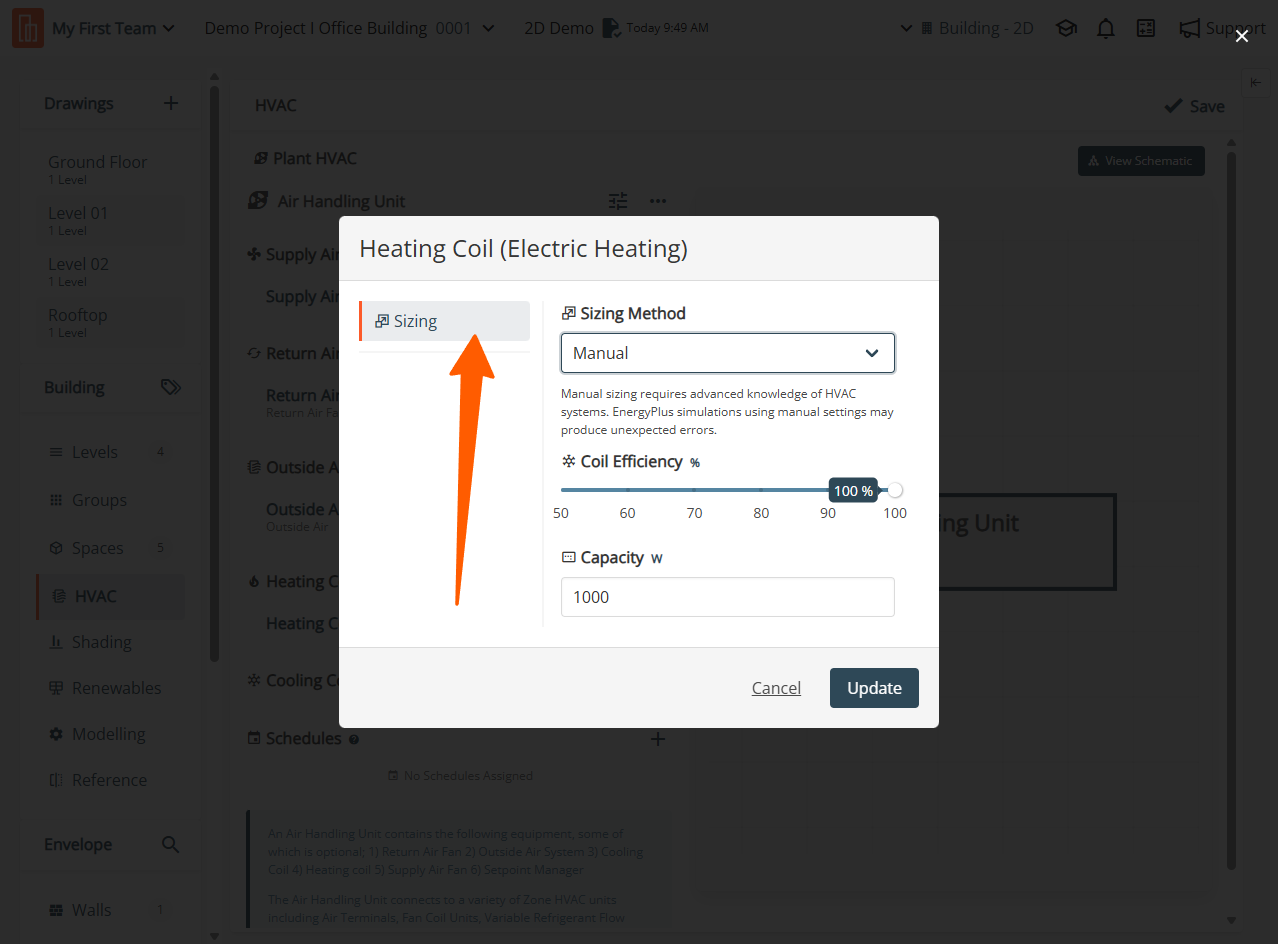Open Air Handling Unit settings sliders icon

[x=618, y=201]
